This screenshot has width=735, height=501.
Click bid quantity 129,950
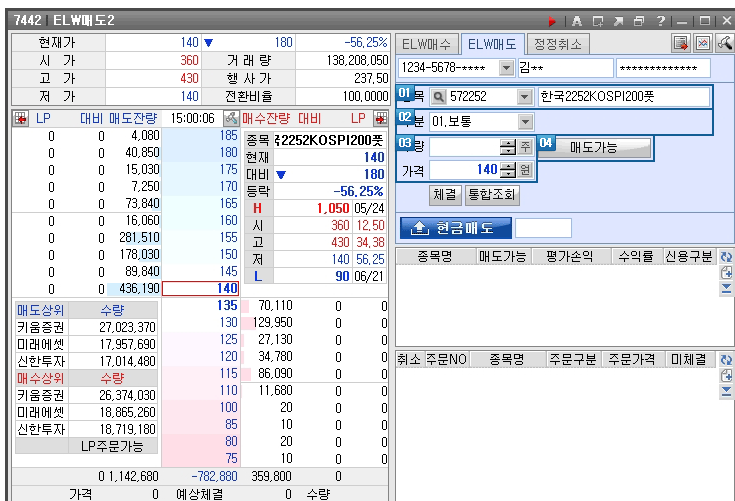(x=272, y=323)
